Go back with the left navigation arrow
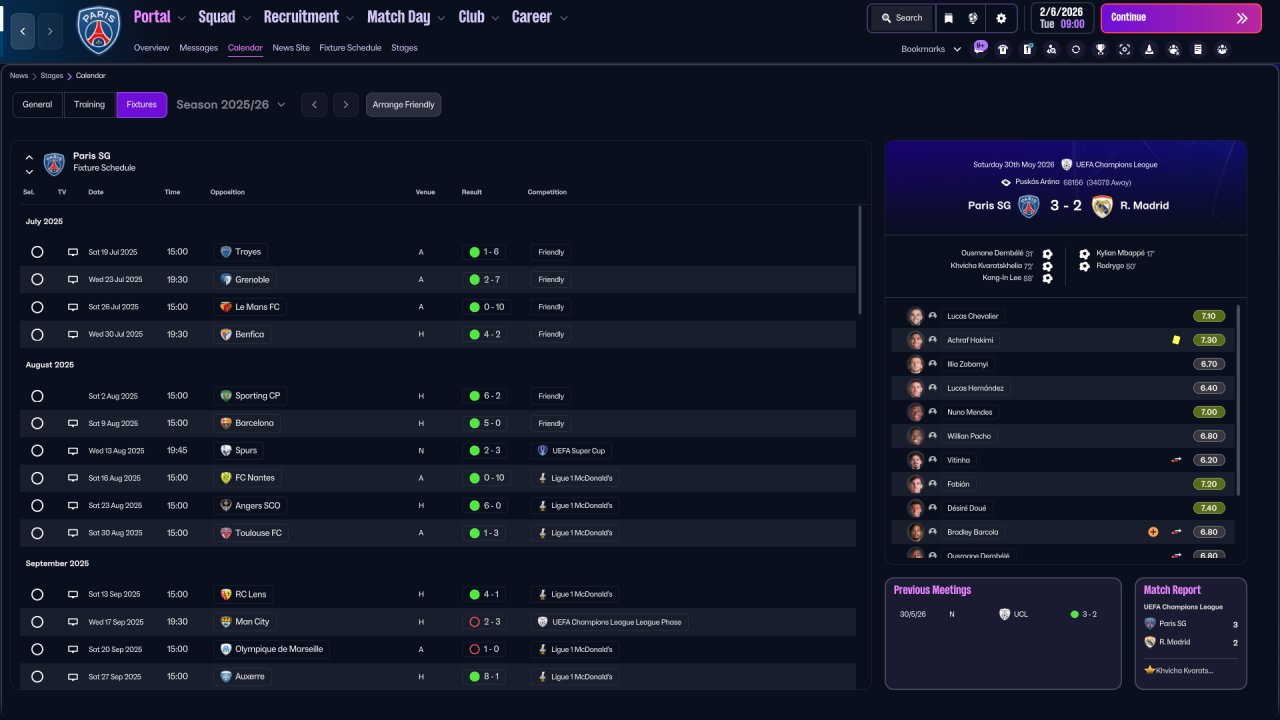 [x=23, y=31]
